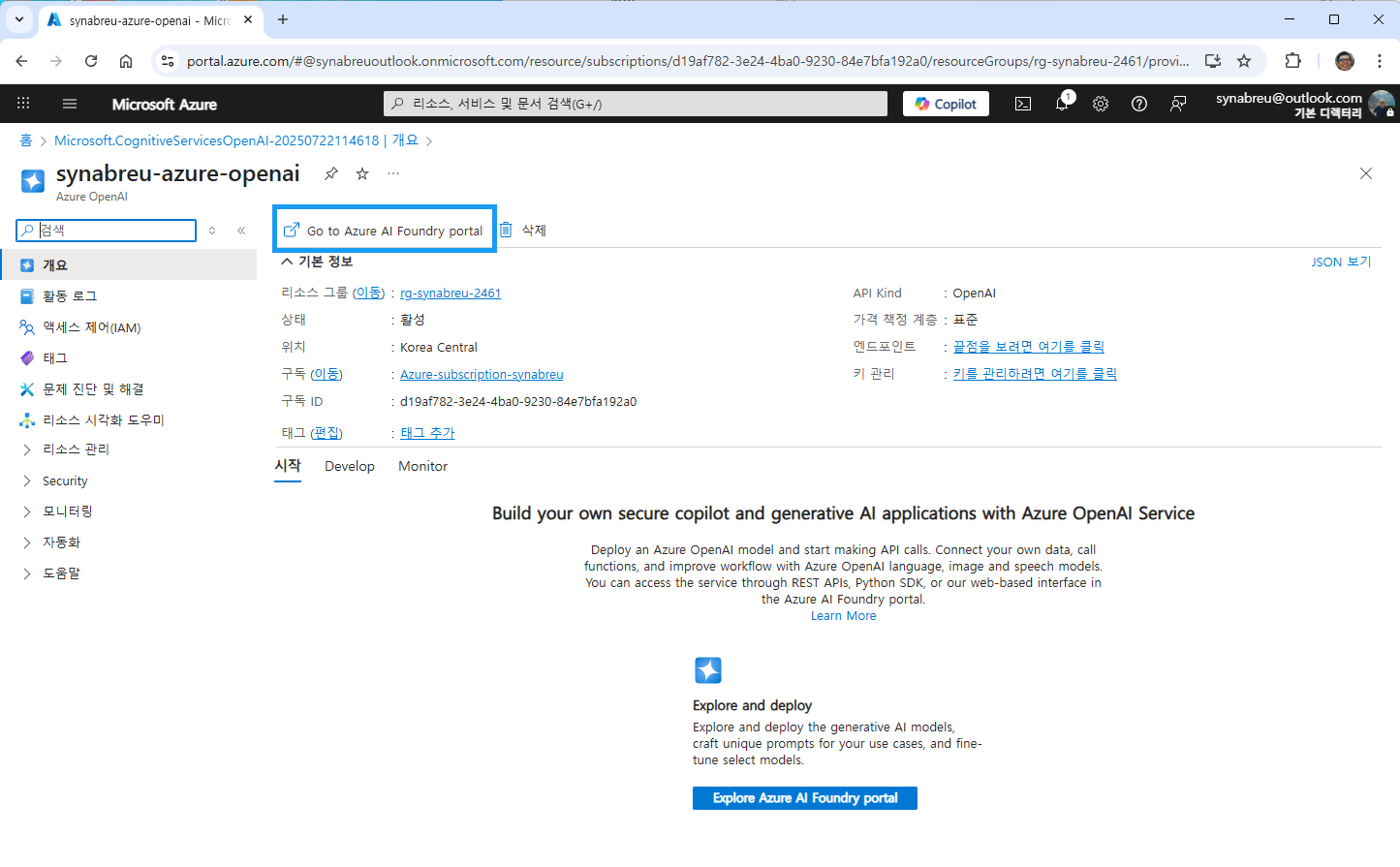Add resource to favorites with star
Image resolution: width=1400 pixels, height=867 pixels.
pyautogui.click(x=362, y=173)
